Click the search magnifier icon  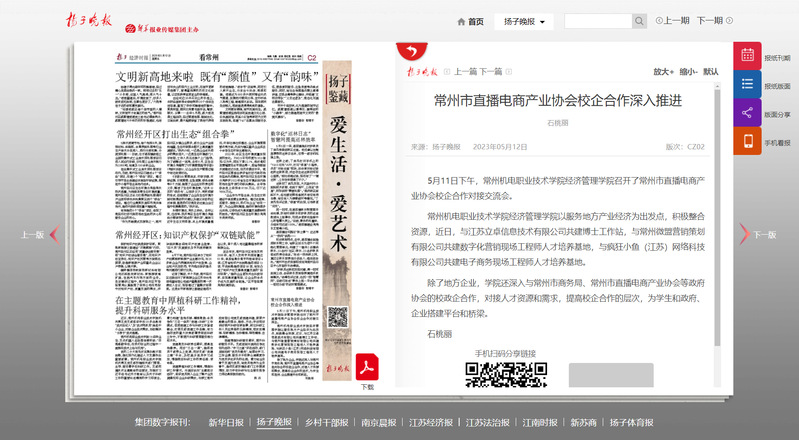[x=639, y=21]
